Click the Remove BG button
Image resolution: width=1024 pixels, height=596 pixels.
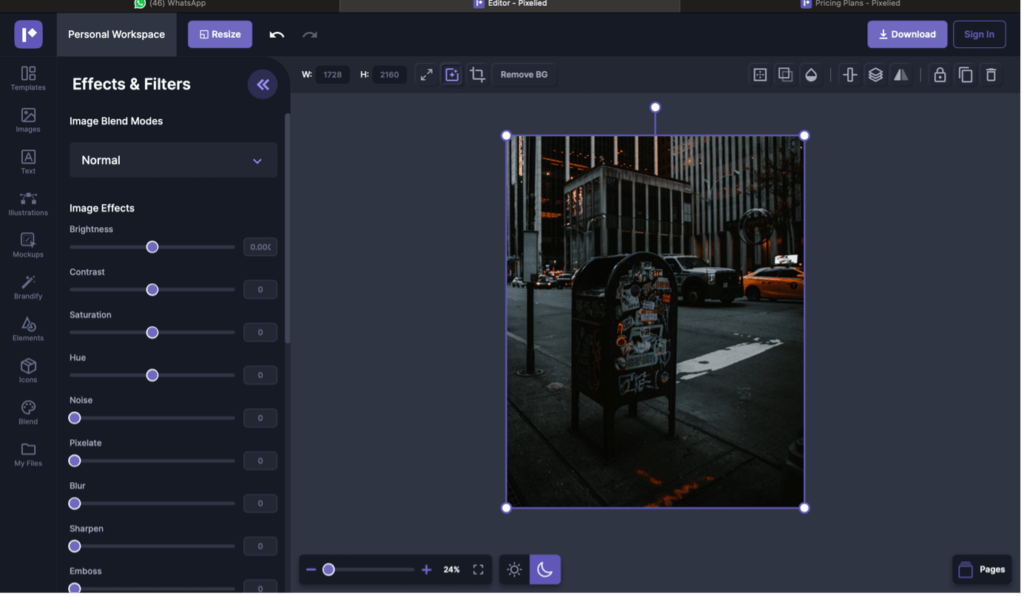point(524,75)
